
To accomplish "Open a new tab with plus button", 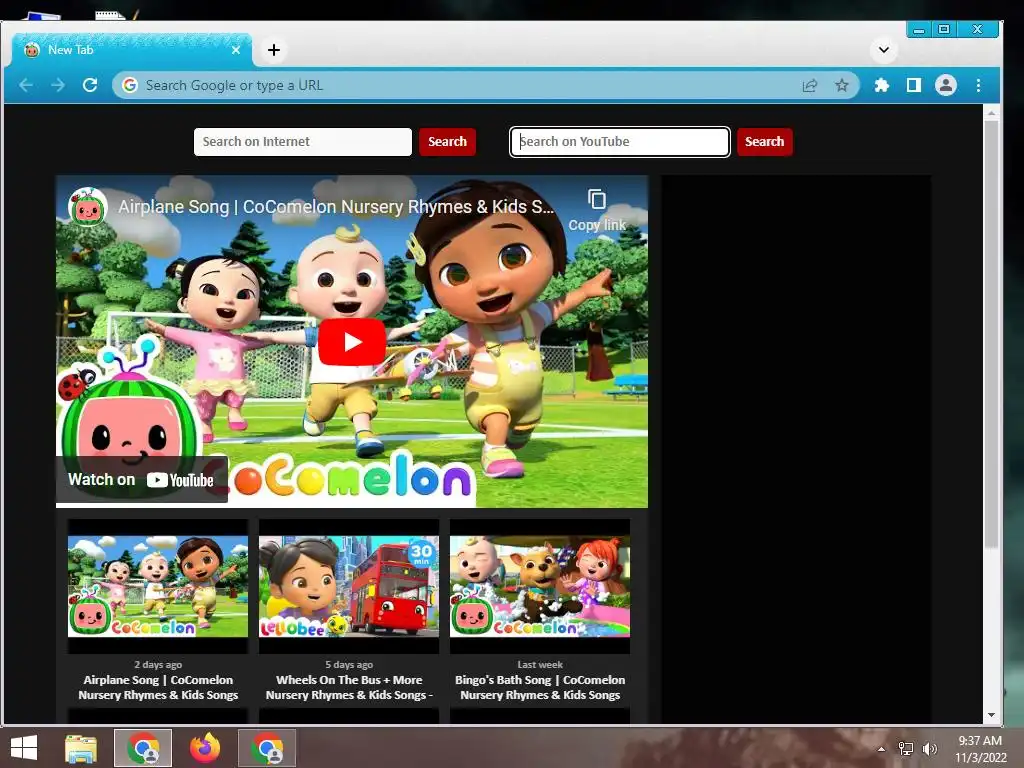I will pos(274,50).
